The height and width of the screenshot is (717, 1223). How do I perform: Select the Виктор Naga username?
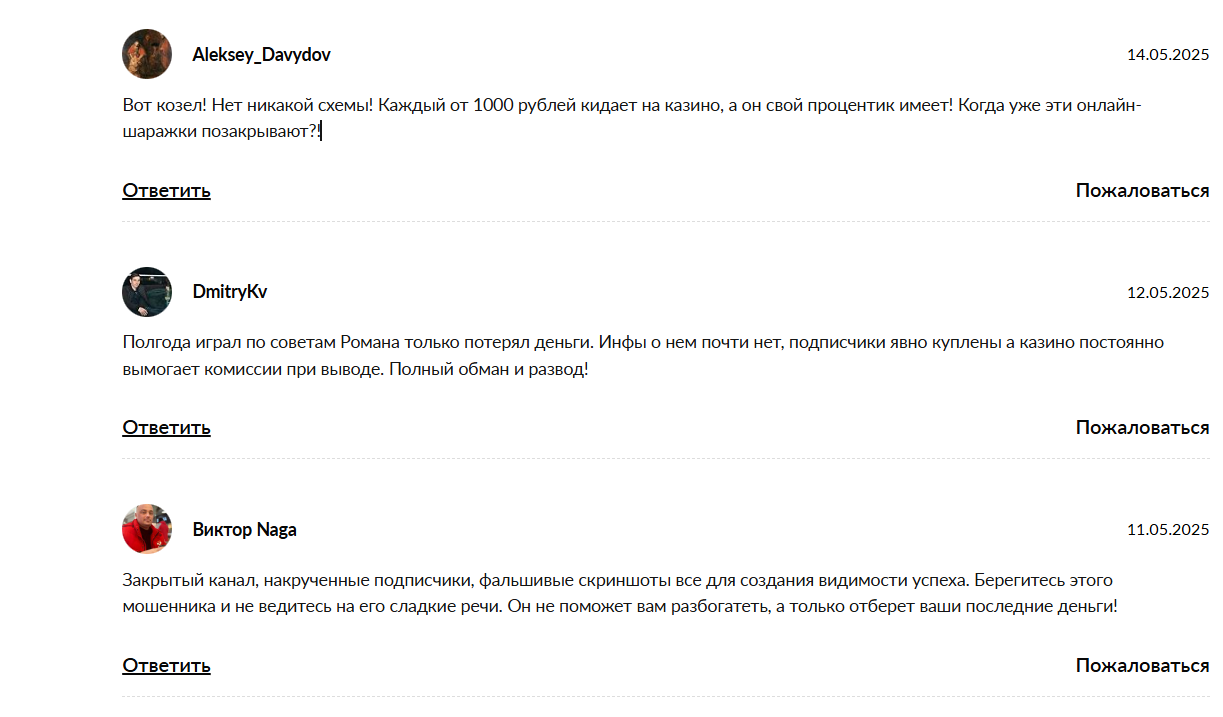[244, 530]
